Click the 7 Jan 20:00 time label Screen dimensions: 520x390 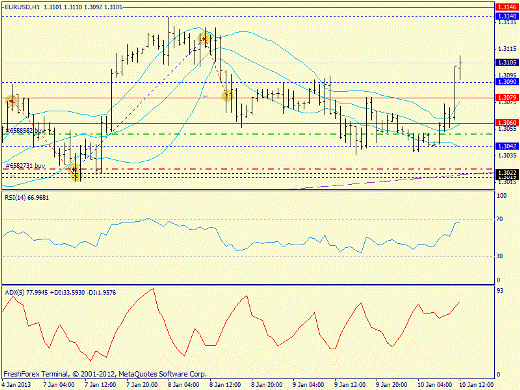[x=142, y=385]
